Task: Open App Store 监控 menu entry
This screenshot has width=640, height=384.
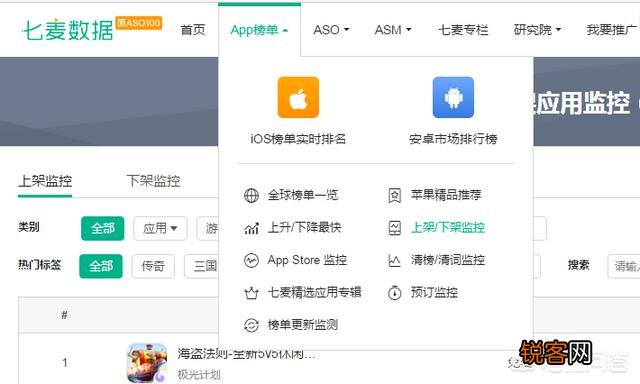Action: tap(307, 260)
